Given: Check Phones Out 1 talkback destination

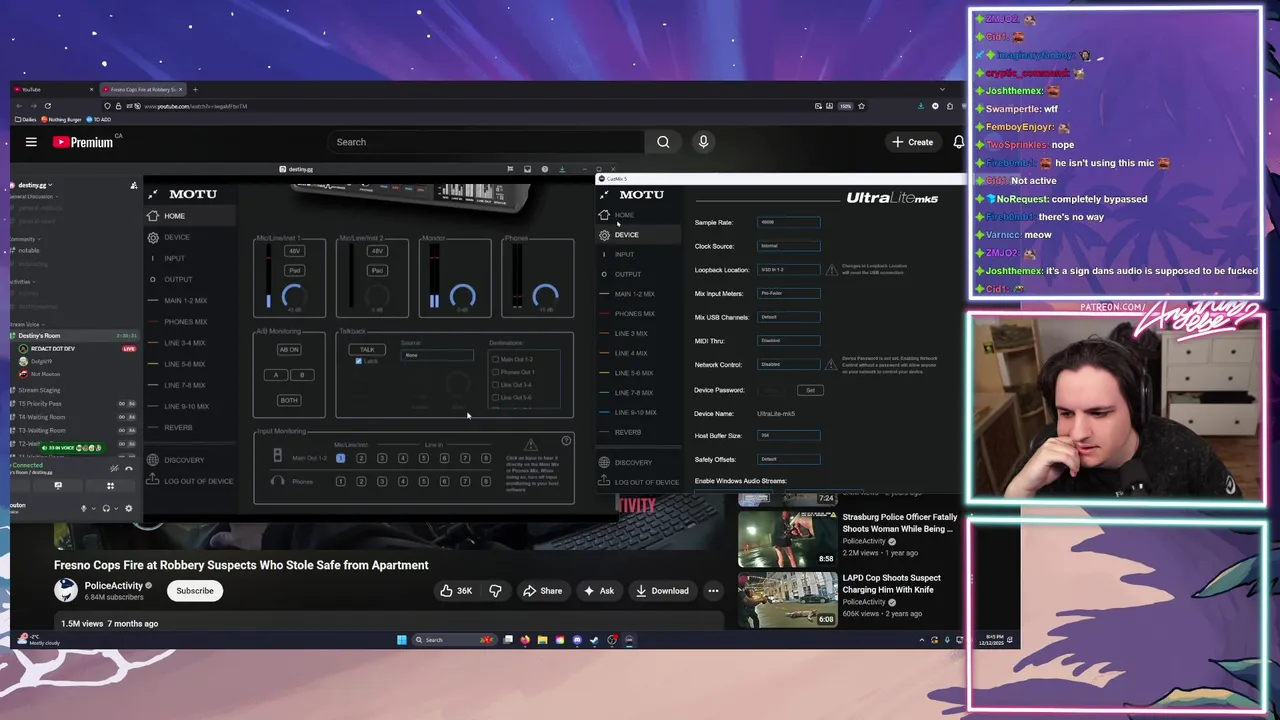Looking at the screenshot, I should pyautogui.click(x=495, y=372).
